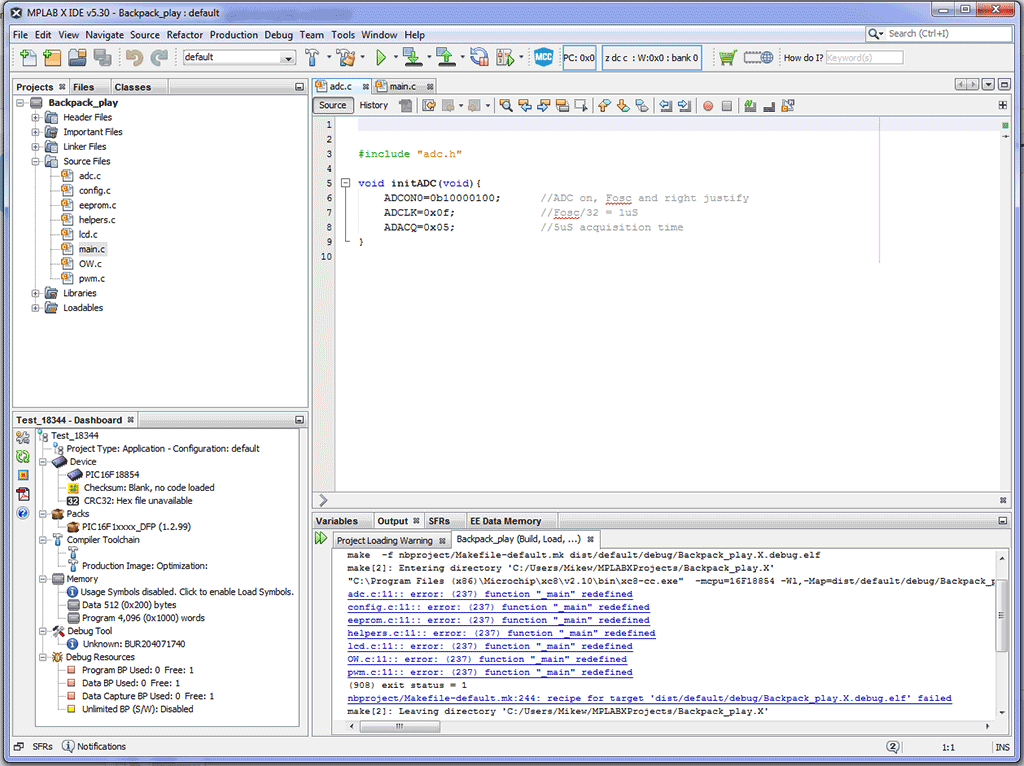
Task: Open the File menu
Action: click(20, 35)
